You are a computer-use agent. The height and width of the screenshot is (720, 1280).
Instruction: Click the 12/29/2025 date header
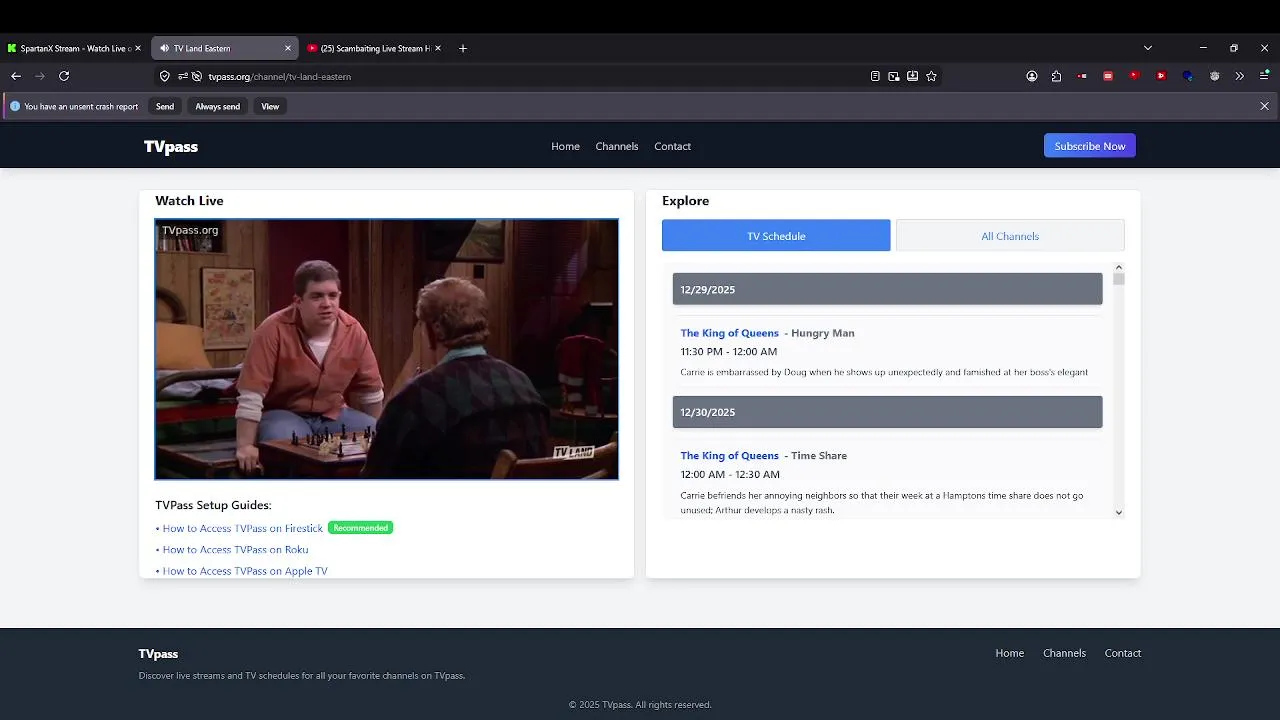tap(887, 289)
